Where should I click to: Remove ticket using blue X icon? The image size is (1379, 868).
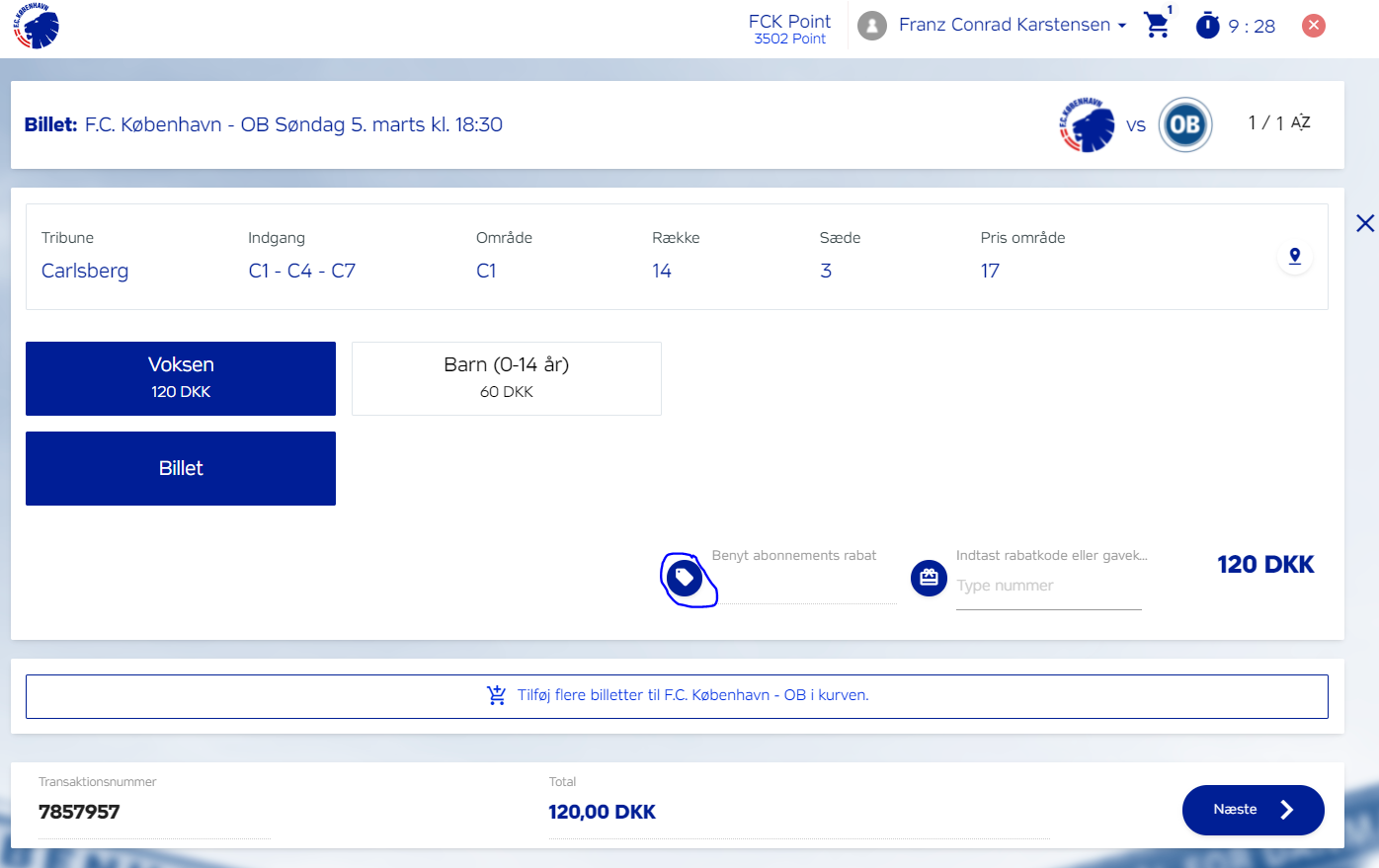click(x=1364, y=223)
